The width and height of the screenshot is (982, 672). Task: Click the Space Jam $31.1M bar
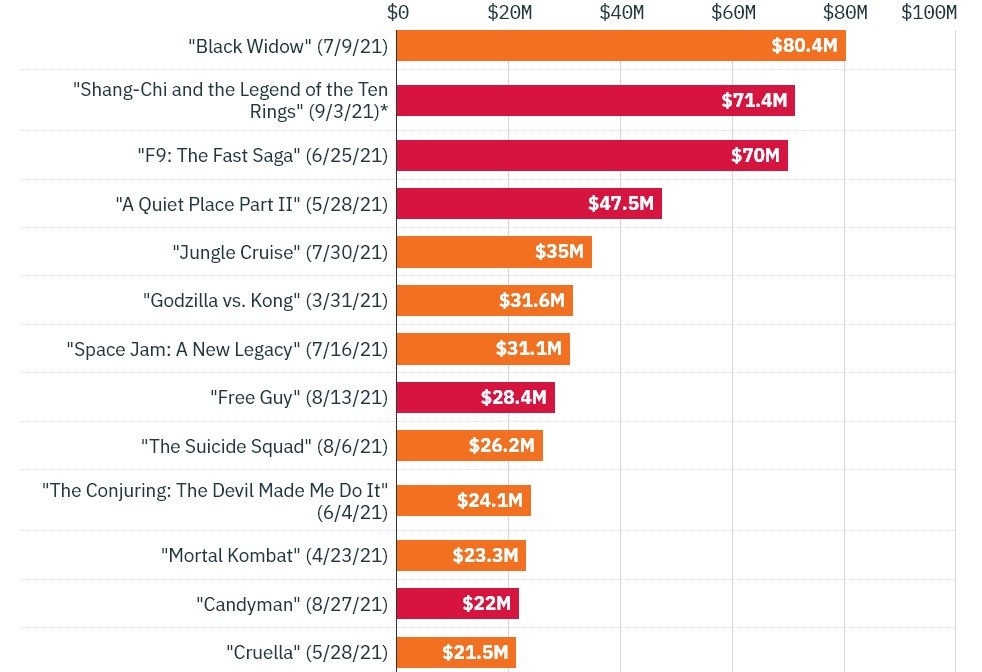tap(483, 349)
